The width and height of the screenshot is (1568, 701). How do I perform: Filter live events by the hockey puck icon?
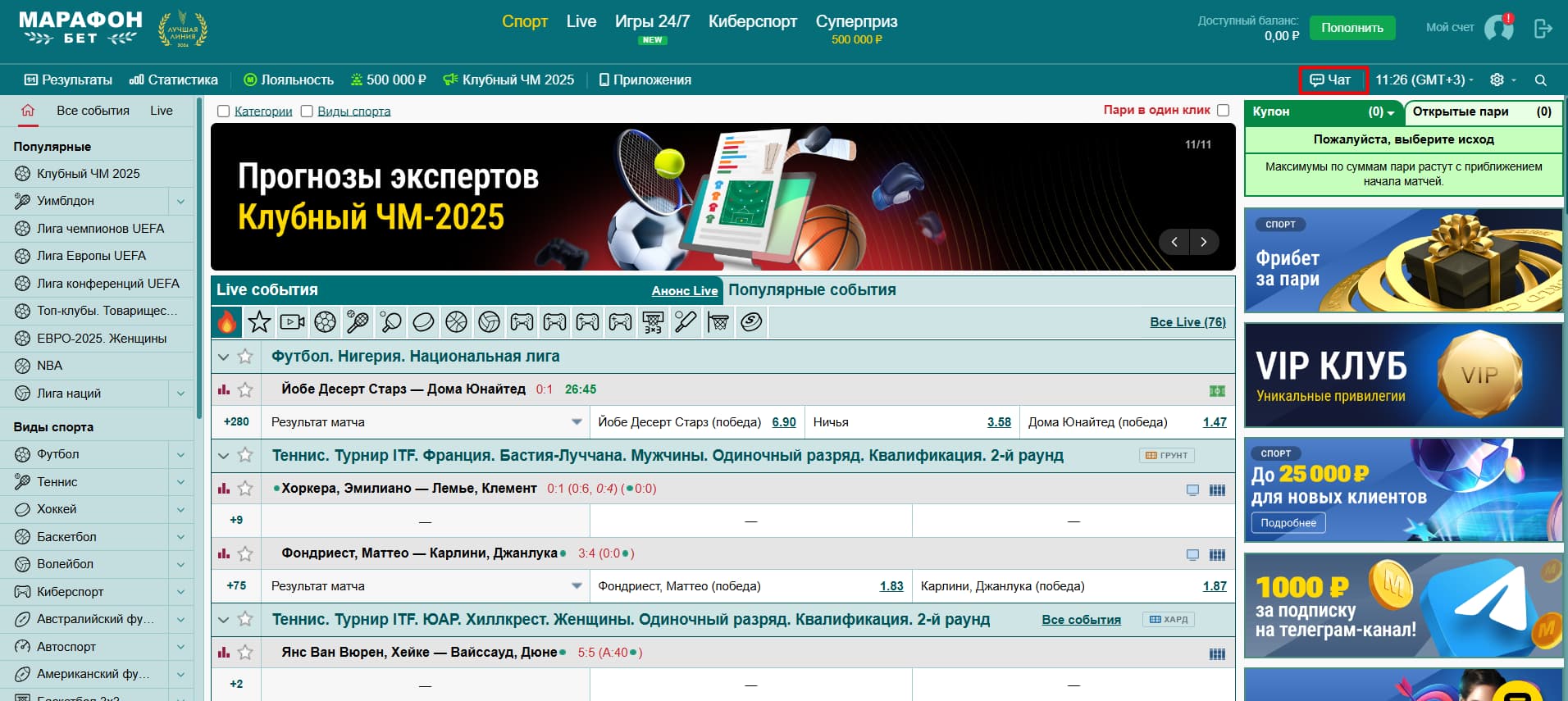click(x=423, y=322)
